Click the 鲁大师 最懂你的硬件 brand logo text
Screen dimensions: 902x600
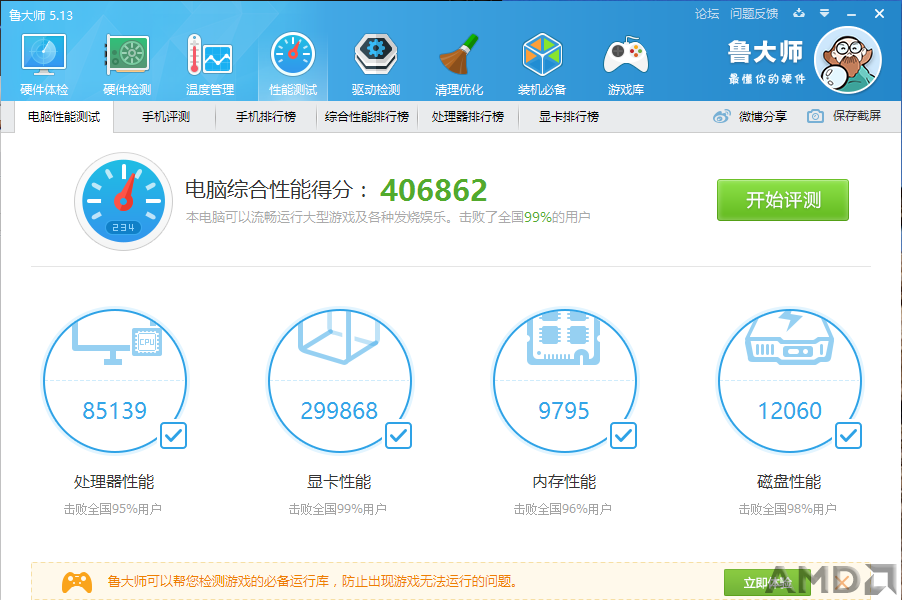[766, 62]
